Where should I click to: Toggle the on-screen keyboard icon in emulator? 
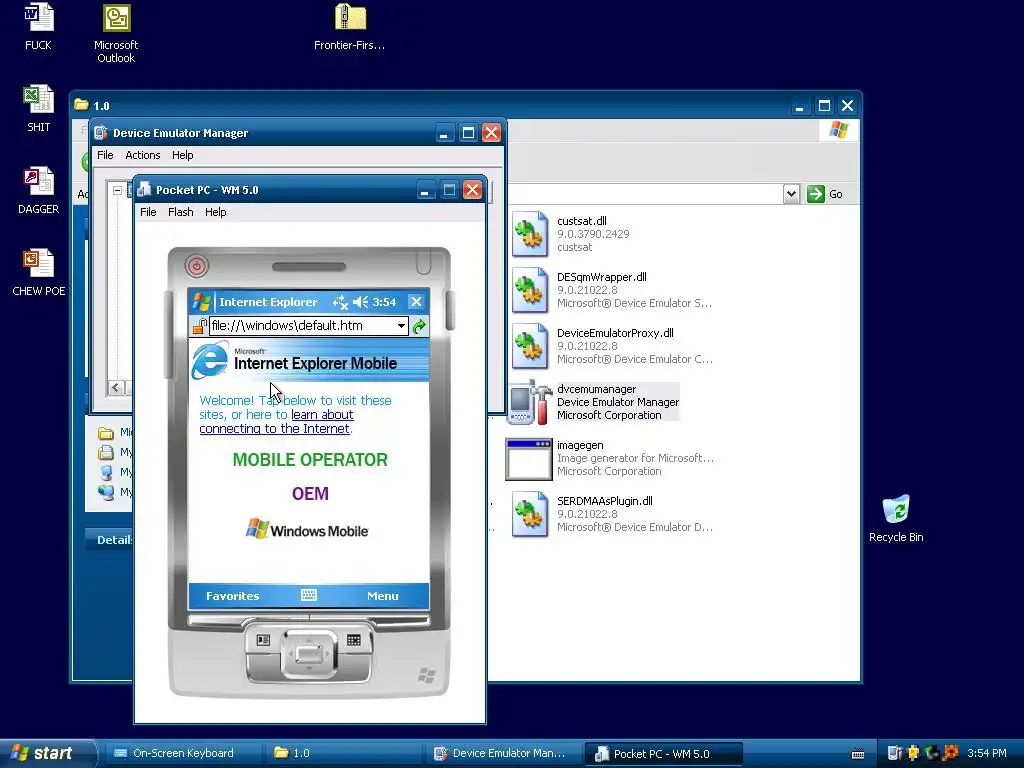(x=309, y=595)
